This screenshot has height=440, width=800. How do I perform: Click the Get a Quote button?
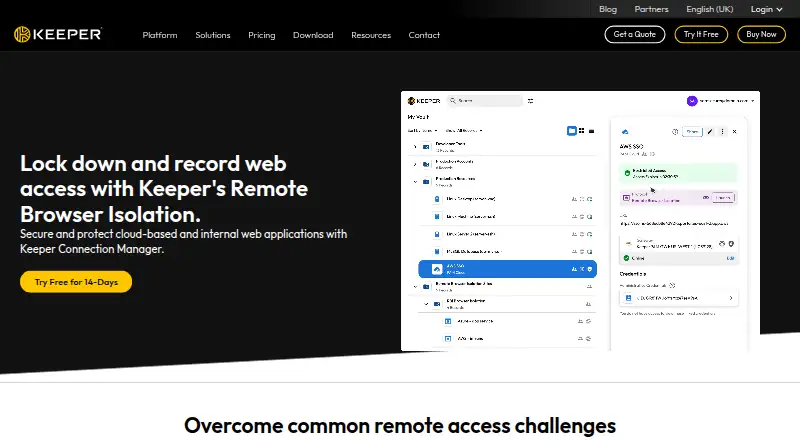click(635, 34)
